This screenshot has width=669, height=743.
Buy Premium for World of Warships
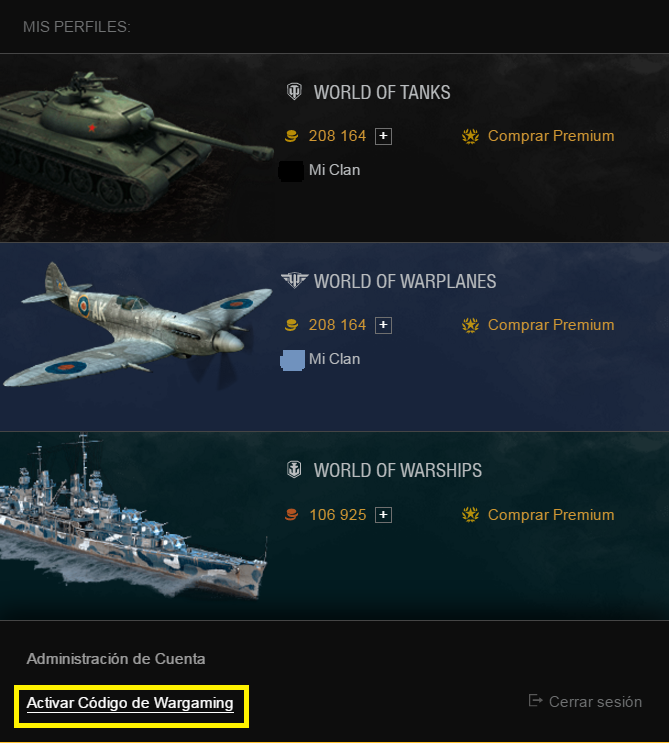[x=551, y=515]
